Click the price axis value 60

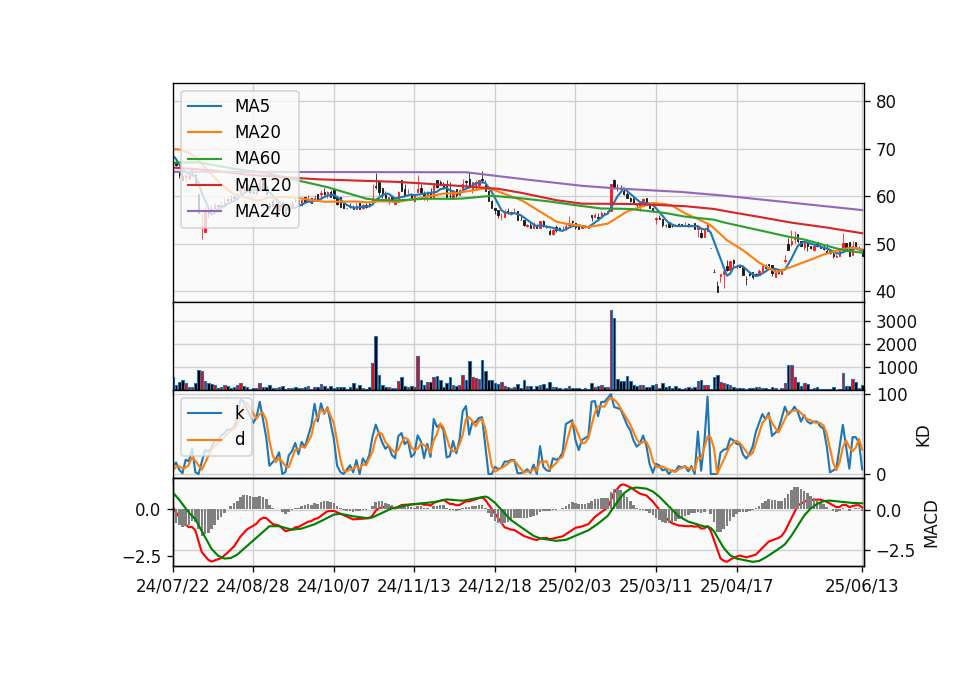click(886, 197)
